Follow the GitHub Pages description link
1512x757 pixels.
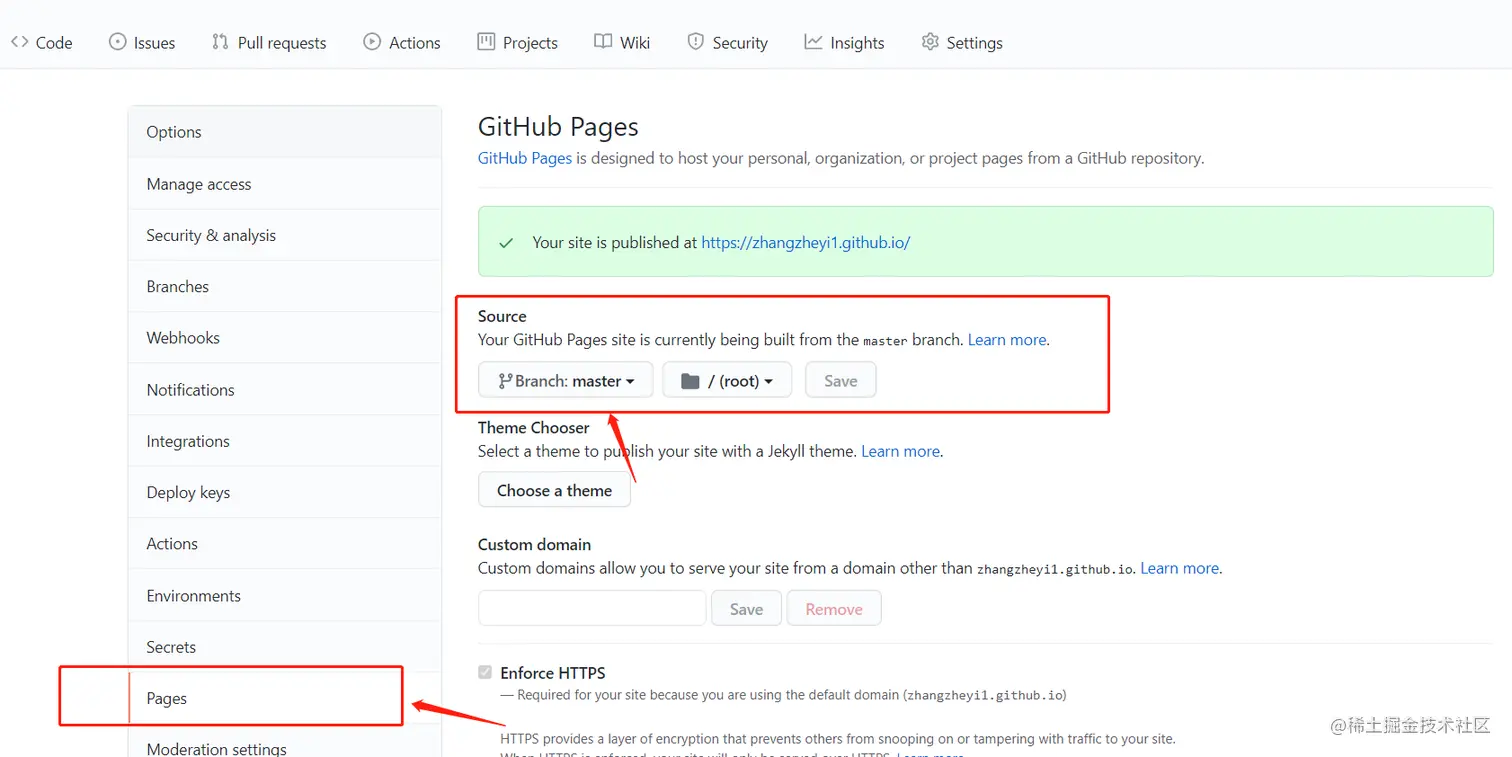(x=525, y=158)
